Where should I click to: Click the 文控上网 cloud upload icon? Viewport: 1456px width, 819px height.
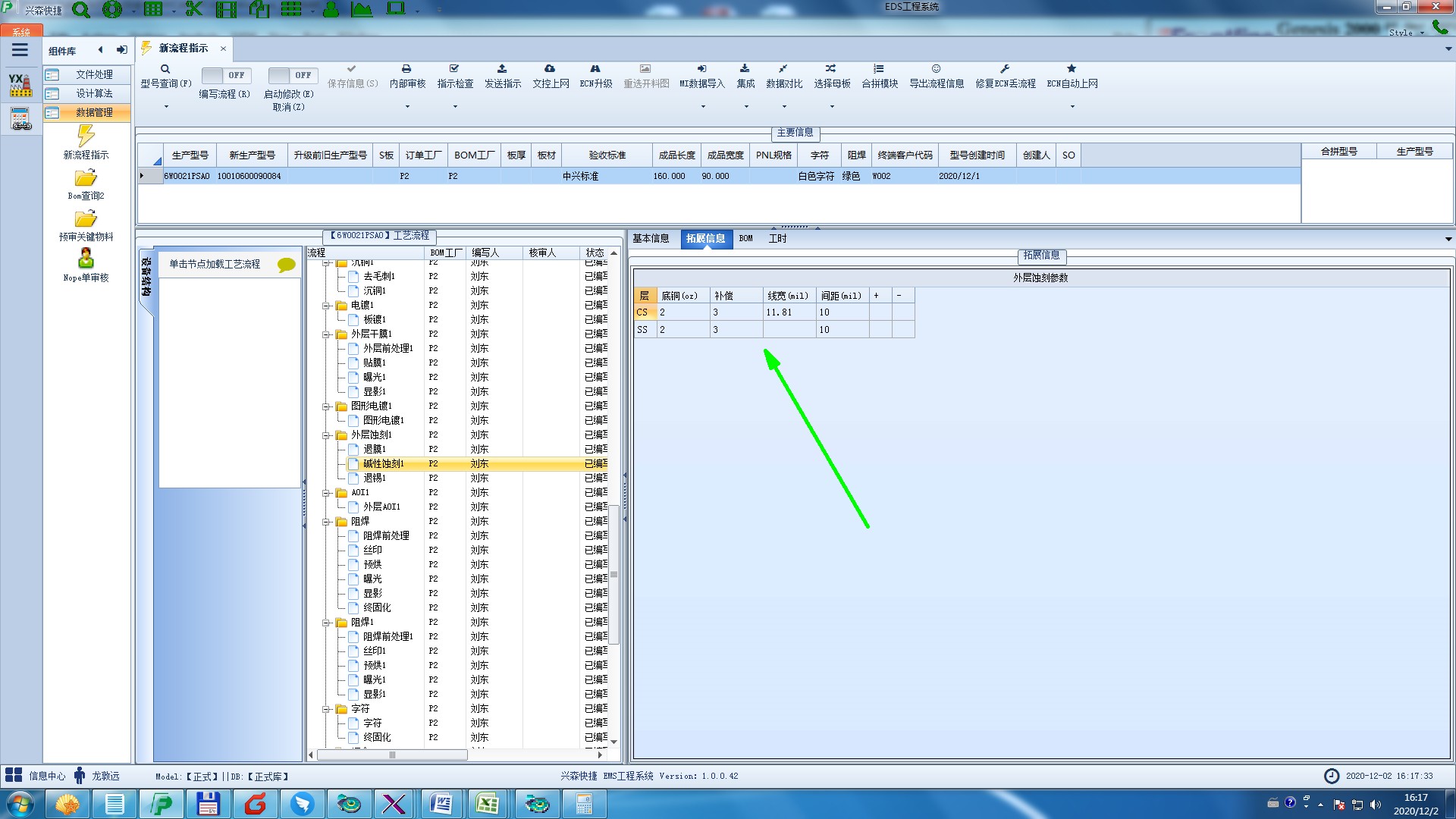pyautogui.click(x=550, y=69)
